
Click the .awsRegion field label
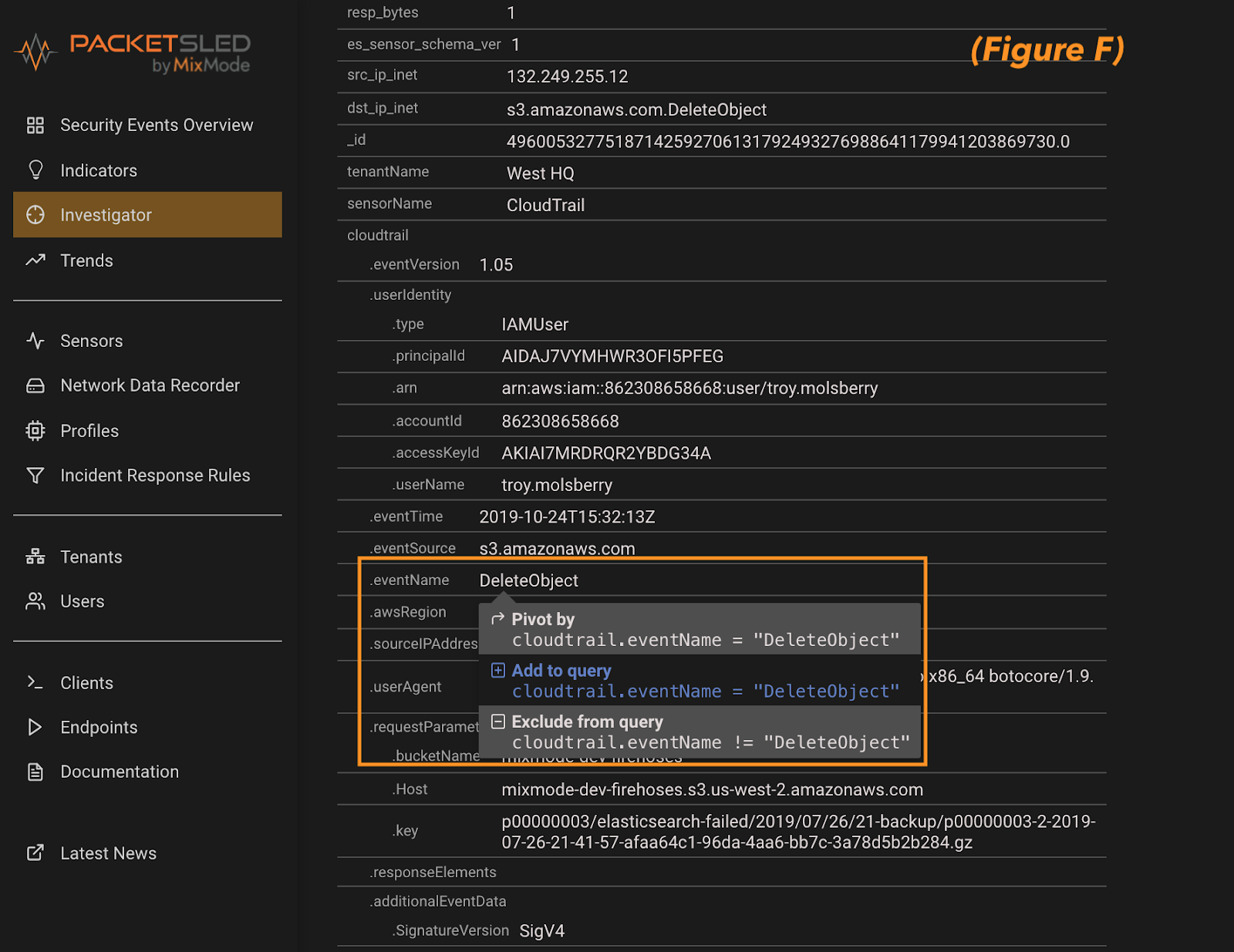tap(408, 612)
